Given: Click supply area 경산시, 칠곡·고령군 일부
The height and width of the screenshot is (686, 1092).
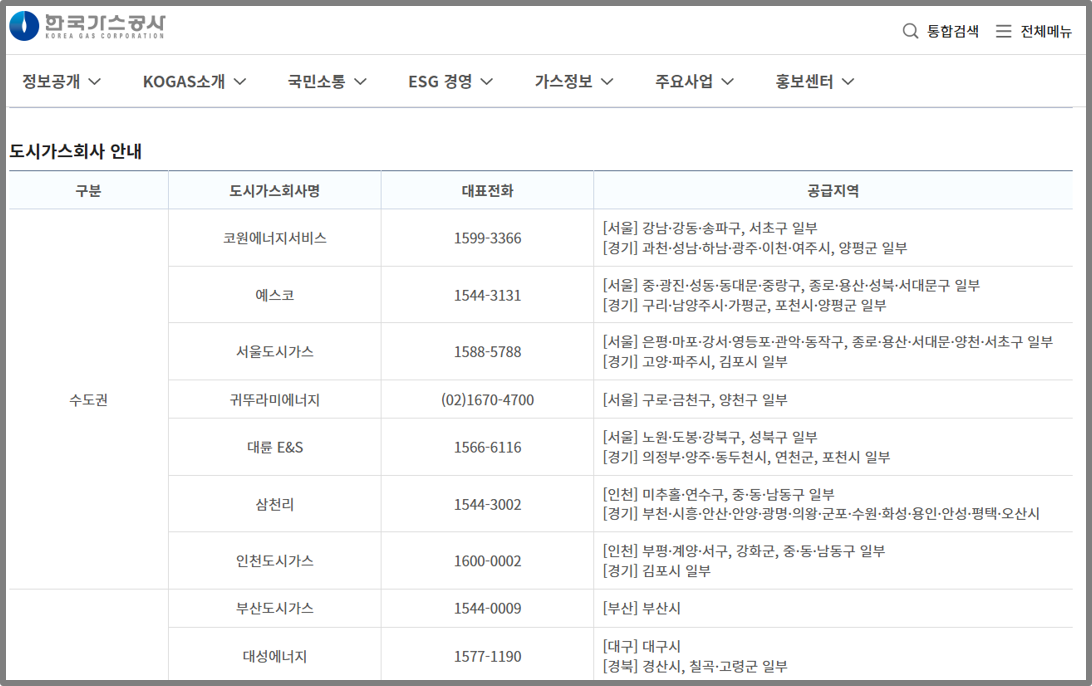Looking at the screenshot, I should 715,666.
